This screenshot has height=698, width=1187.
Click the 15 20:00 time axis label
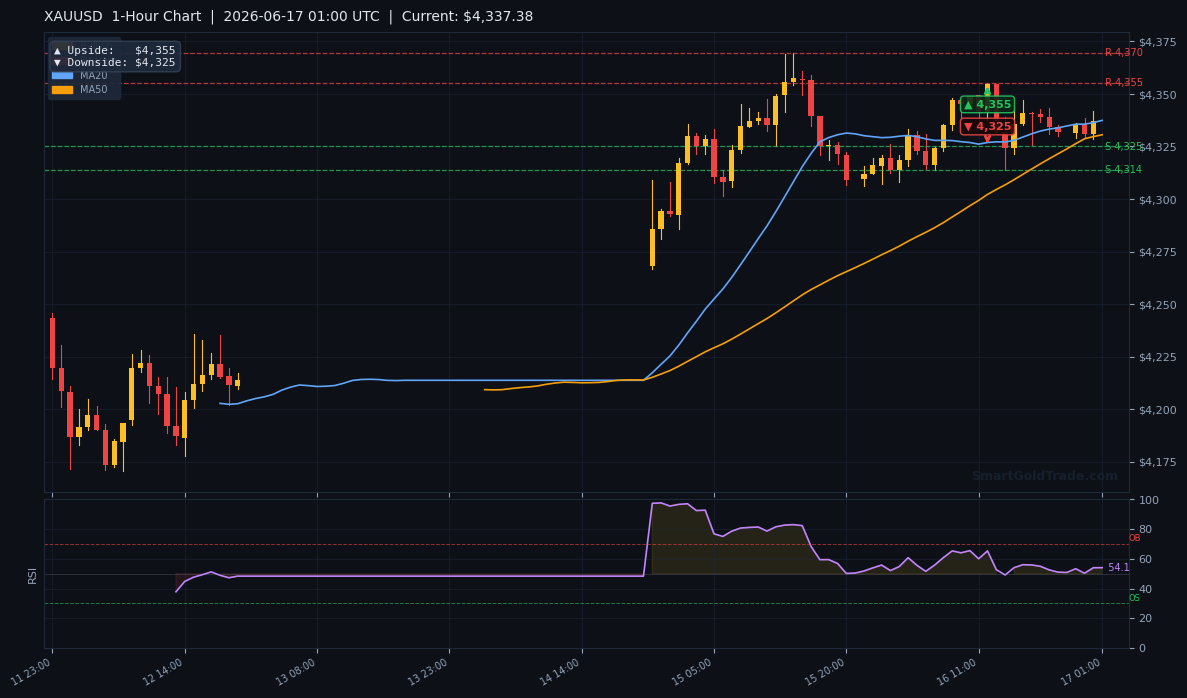pos(825,672)
